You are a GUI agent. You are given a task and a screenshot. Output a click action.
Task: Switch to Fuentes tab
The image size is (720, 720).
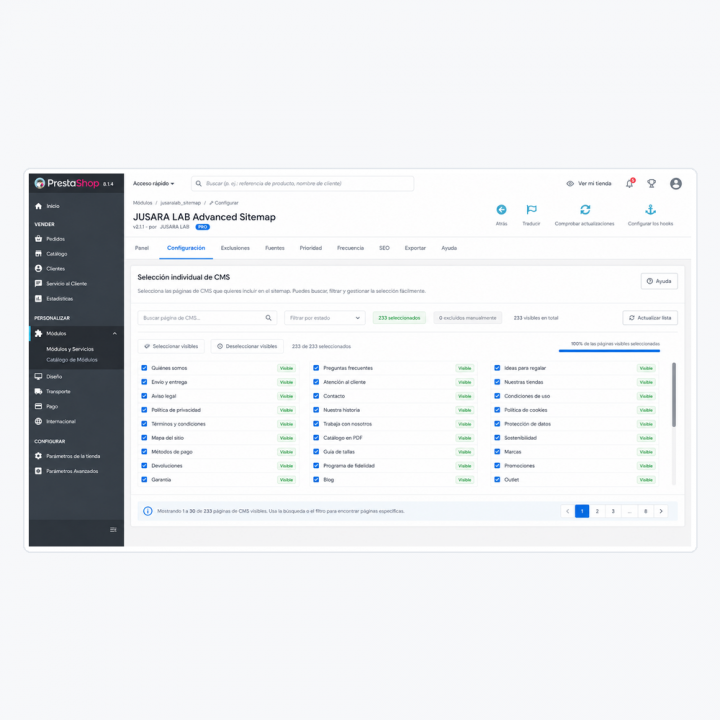(x=275, y=248)
